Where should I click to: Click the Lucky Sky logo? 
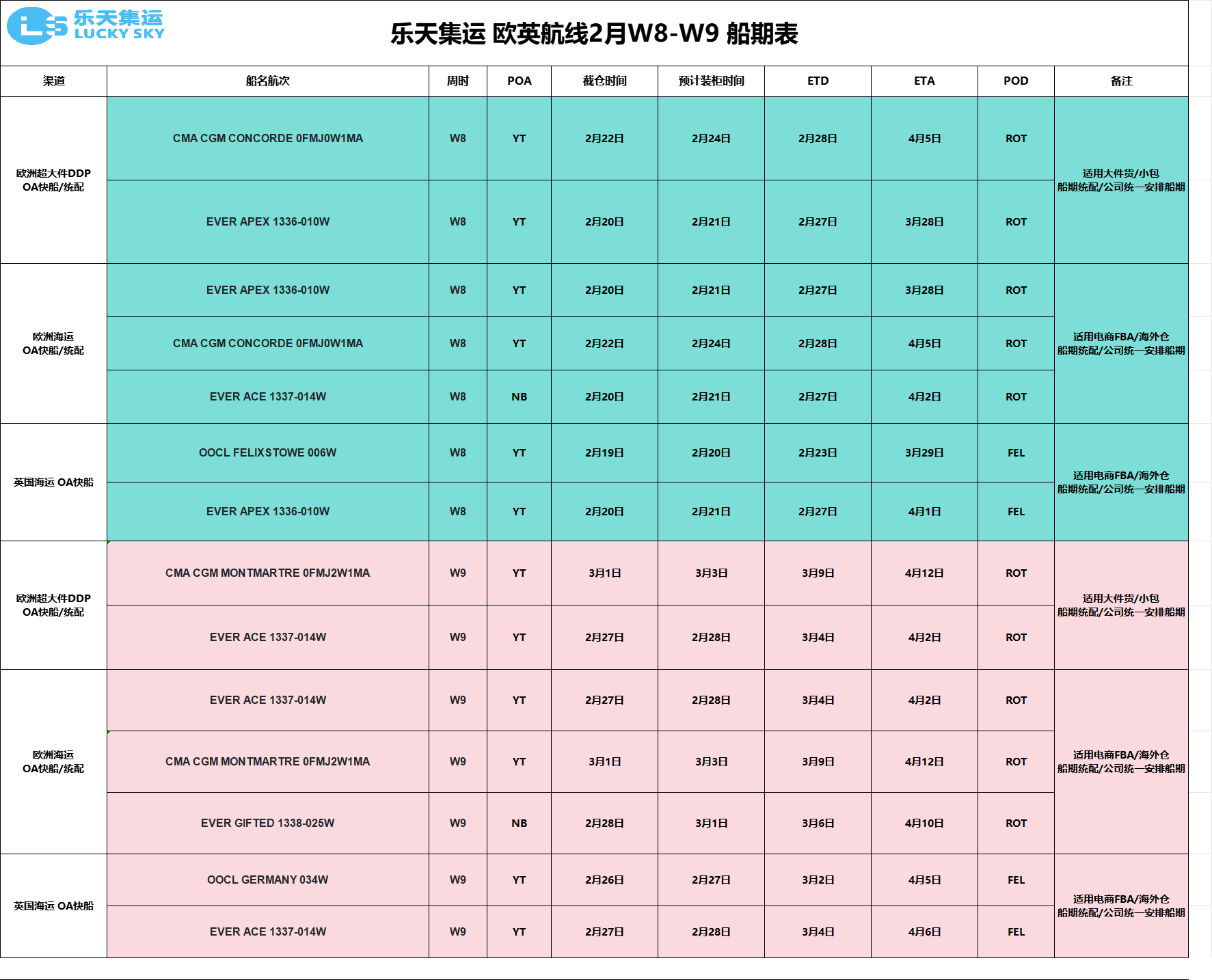(85, 26)
